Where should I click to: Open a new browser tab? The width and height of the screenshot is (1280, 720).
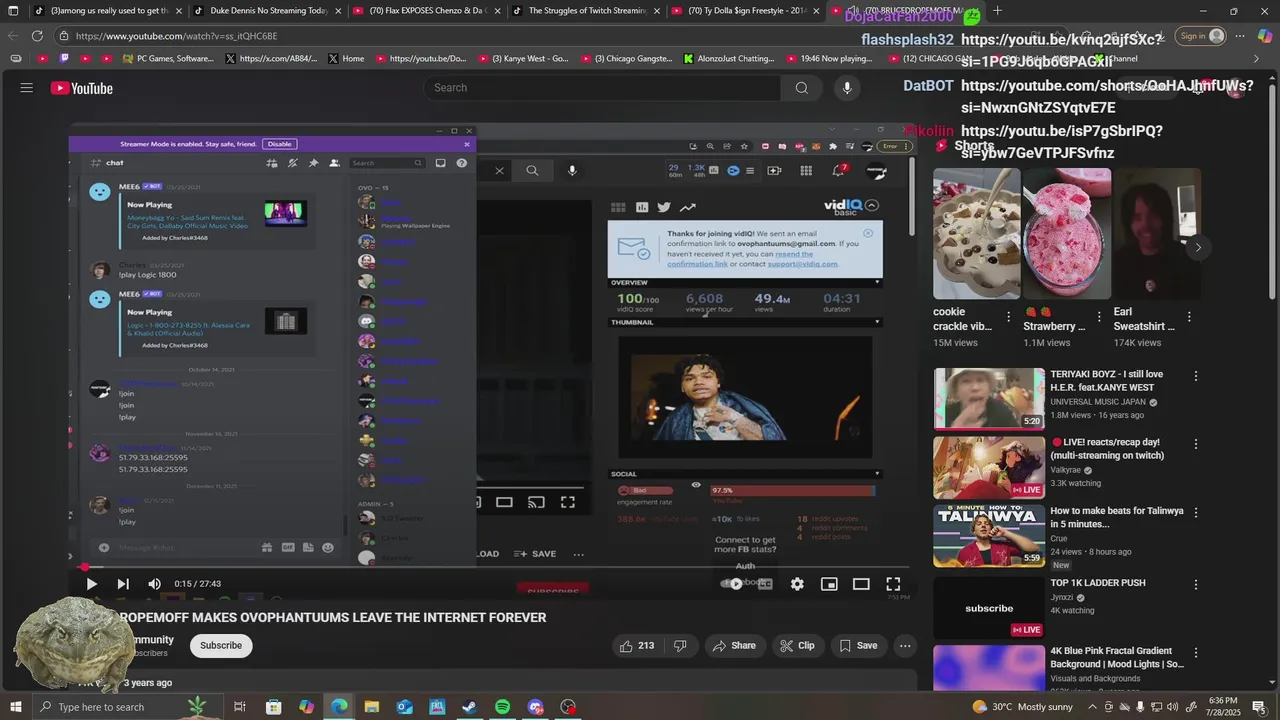[997, 11]
